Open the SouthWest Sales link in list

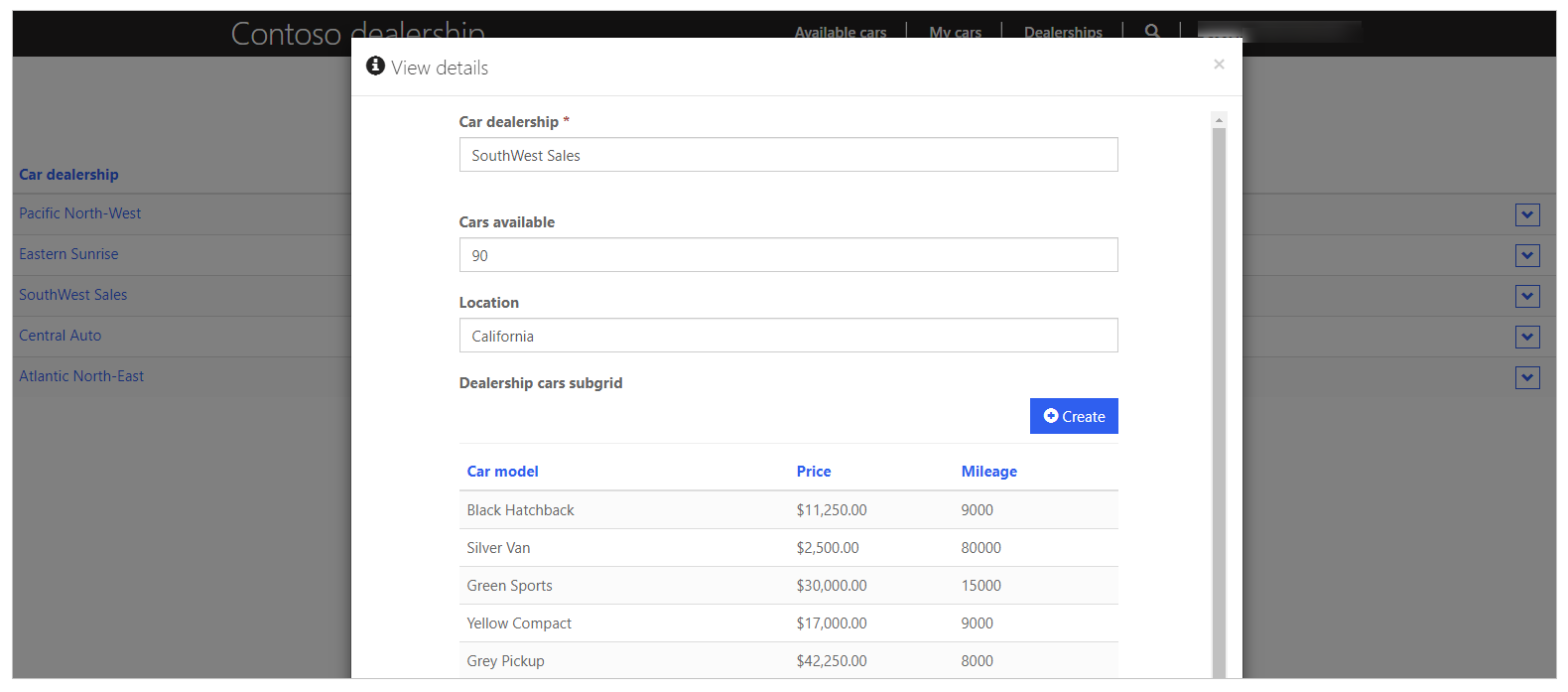pyautogui.click(x=72, y=295)
